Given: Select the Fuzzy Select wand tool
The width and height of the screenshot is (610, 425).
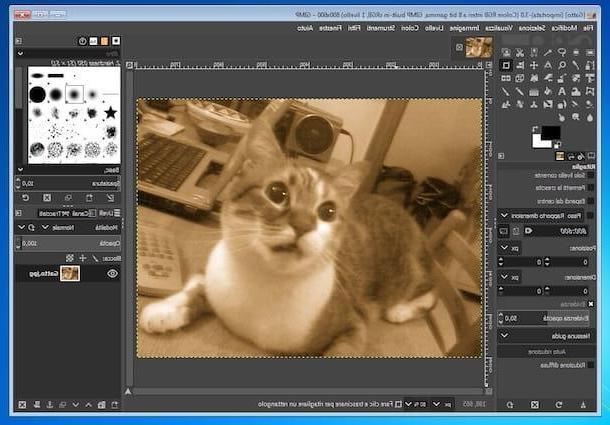Looking at the screenshot, I should click(548, 53).
